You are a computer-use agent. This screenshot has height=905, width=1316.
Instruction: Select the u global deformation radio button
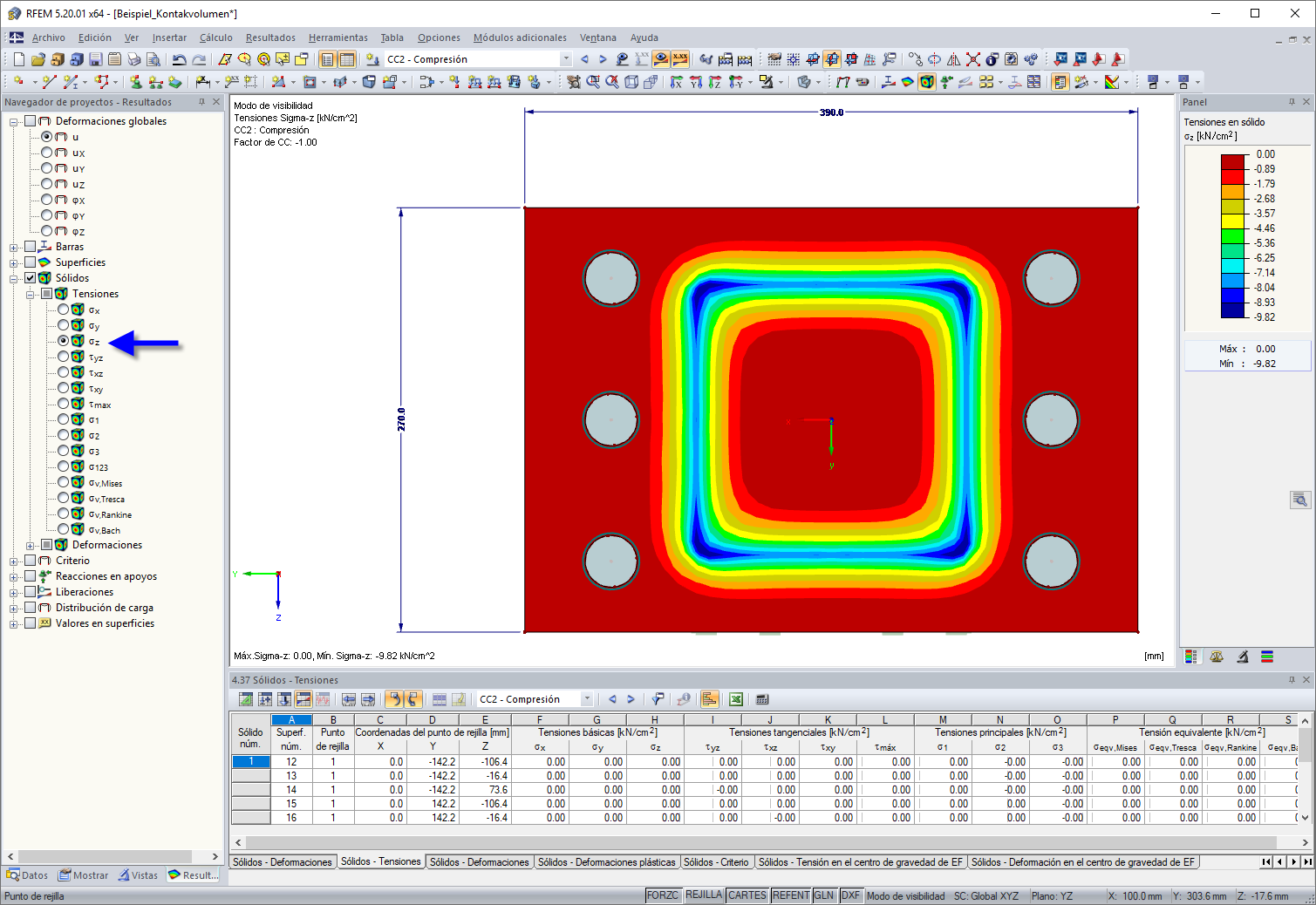point(47,137)
